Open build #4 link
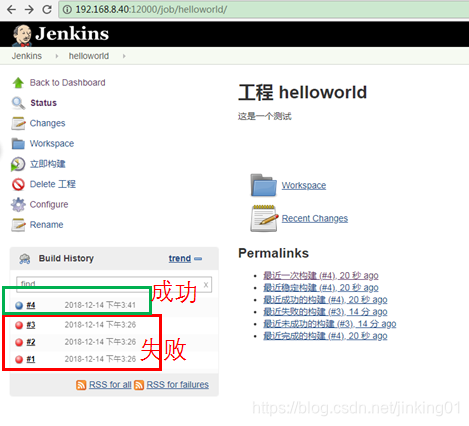Viewport: 469px width, 426px height. click(31, 305)
